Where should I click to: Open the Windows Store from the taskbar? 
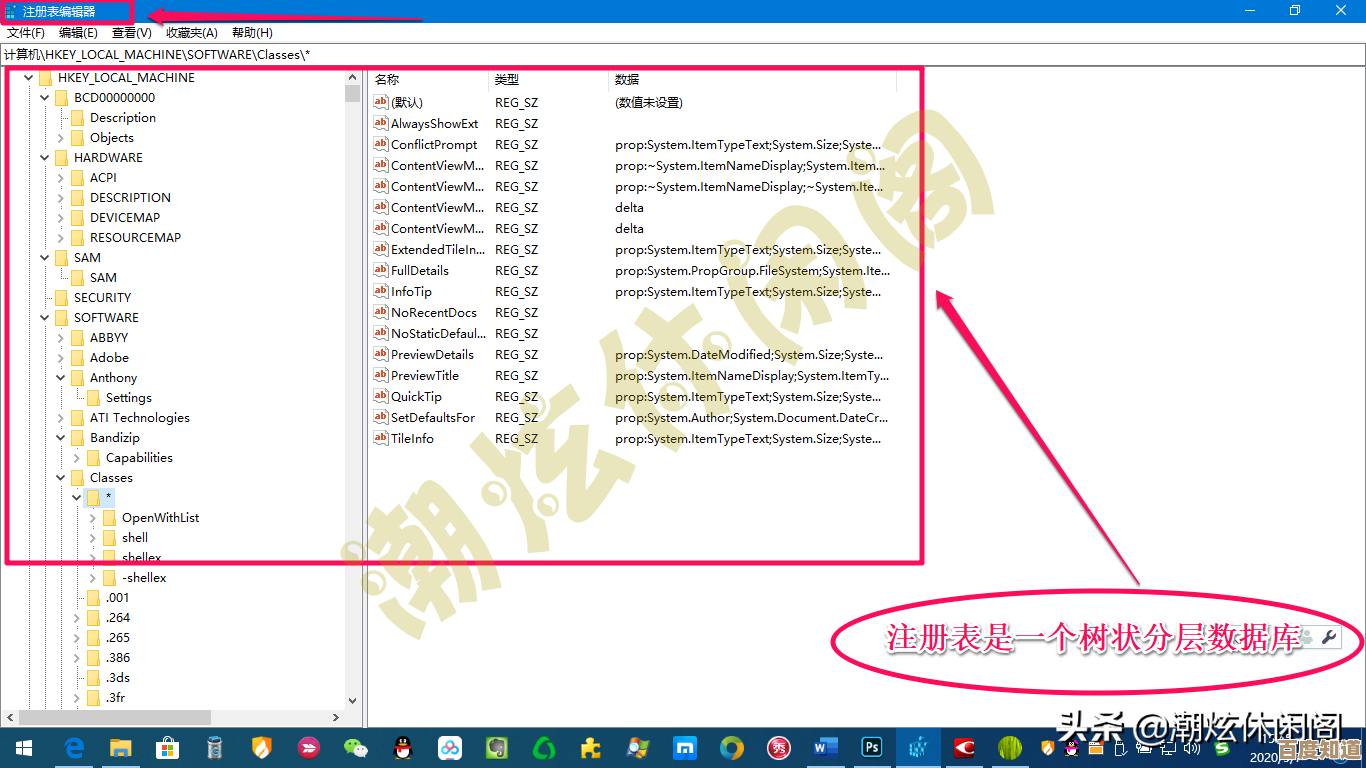point(167,747)
